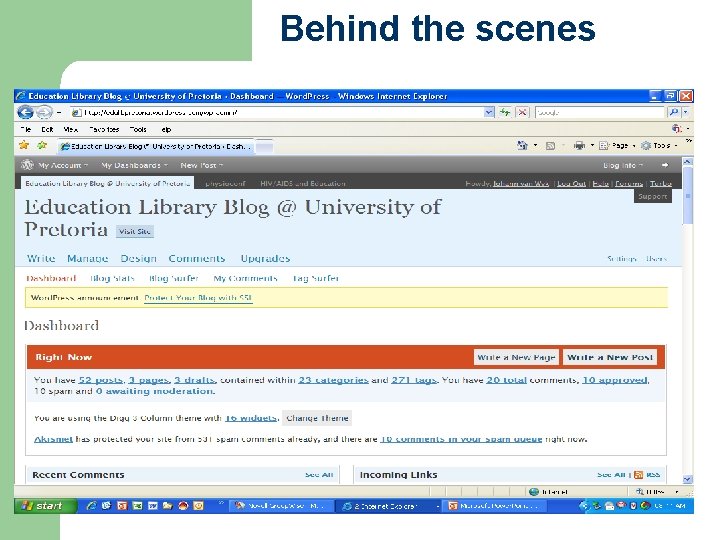Image resolution: width=720 pixels, height=540 pixels.
Task: Expand the New Post dropdown
Action: (x=202, y=165)
